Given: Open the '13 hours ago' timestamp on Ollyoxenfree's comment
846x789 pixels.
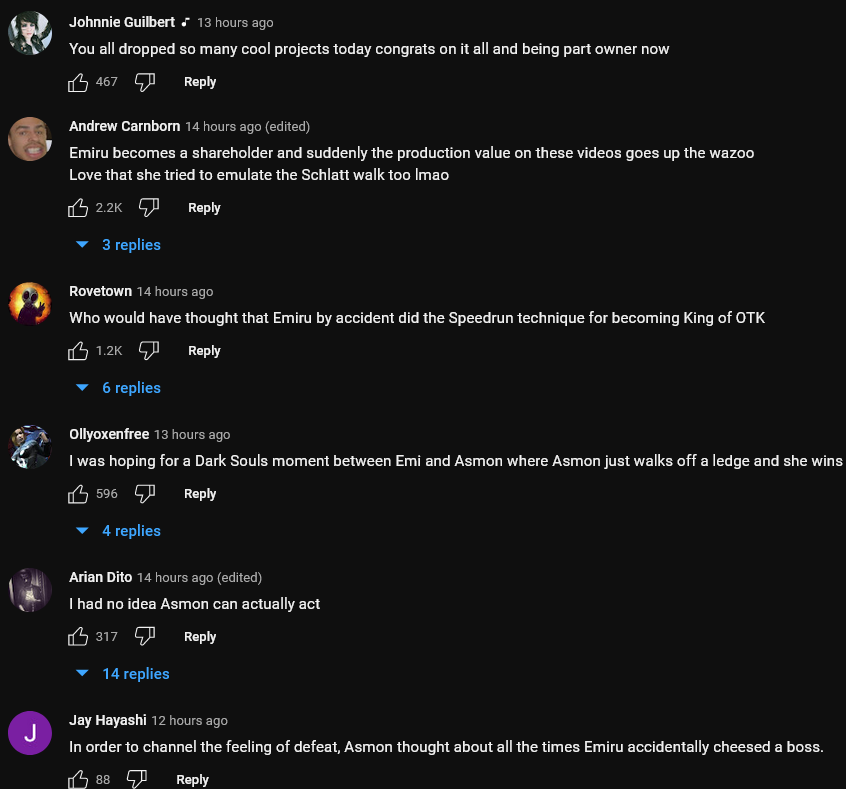Looking at the screenshot, I should pyautogui.click(x=192, y=435).
